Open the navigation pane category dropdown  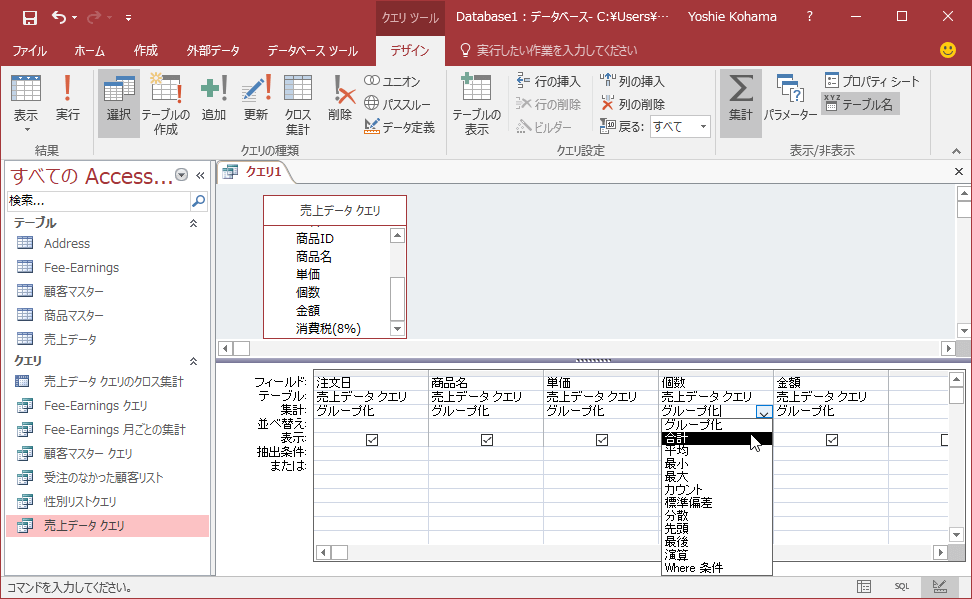[x=182, y=175]
